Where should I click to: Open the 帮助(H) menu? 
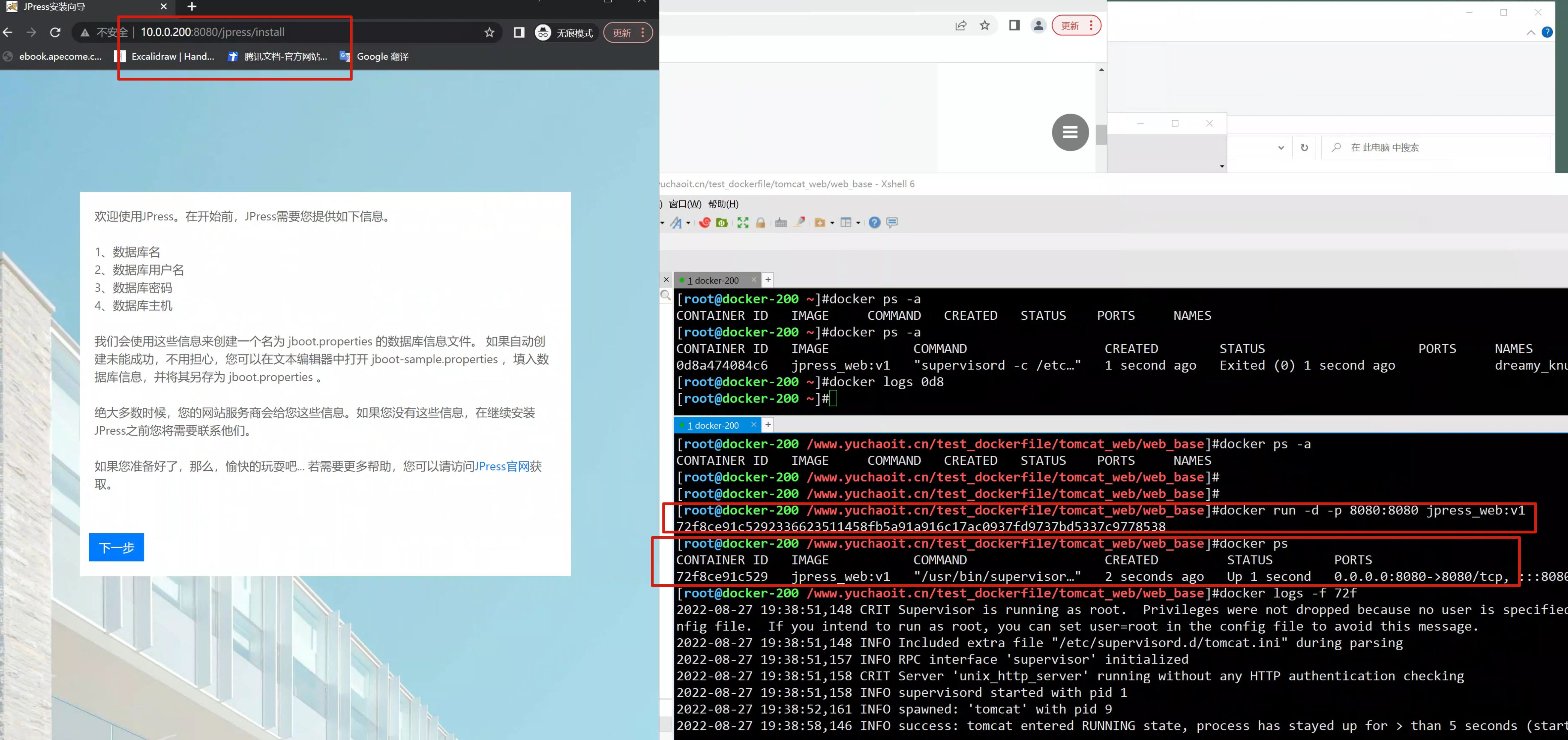tap(723, 204)
